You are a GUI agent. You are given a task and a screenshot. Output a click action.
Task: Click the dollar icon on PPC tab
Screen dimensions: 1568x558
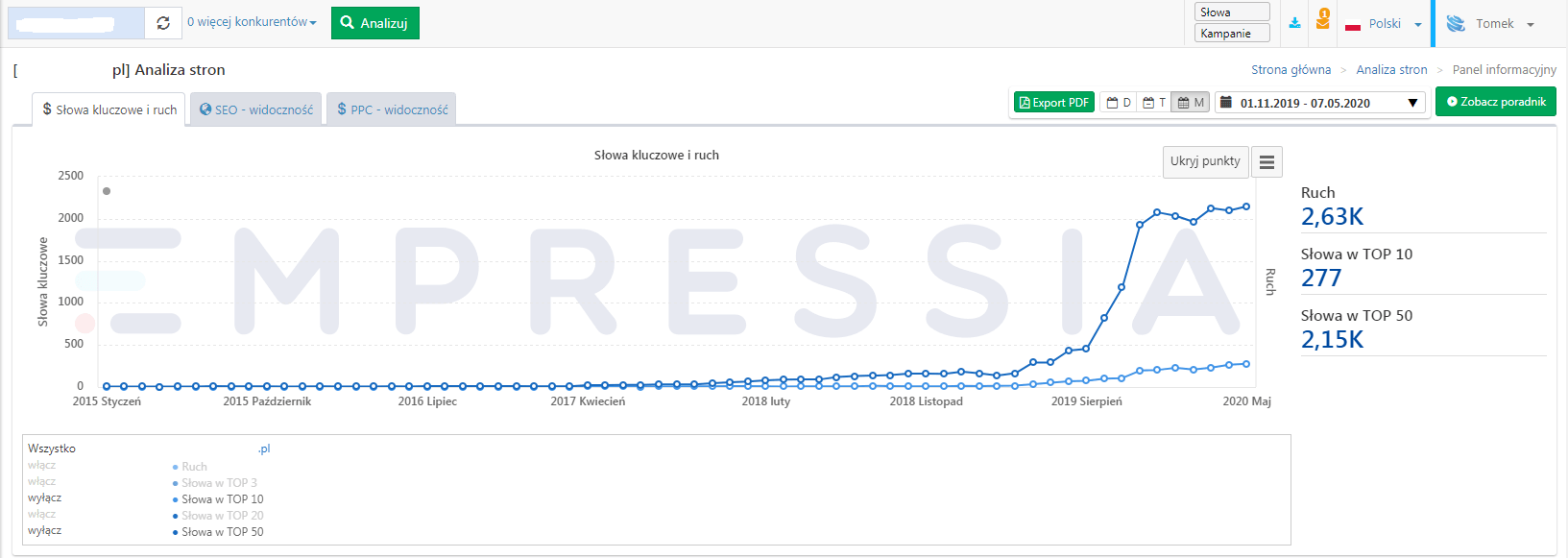pyautogui.click(x=342, y=109)
